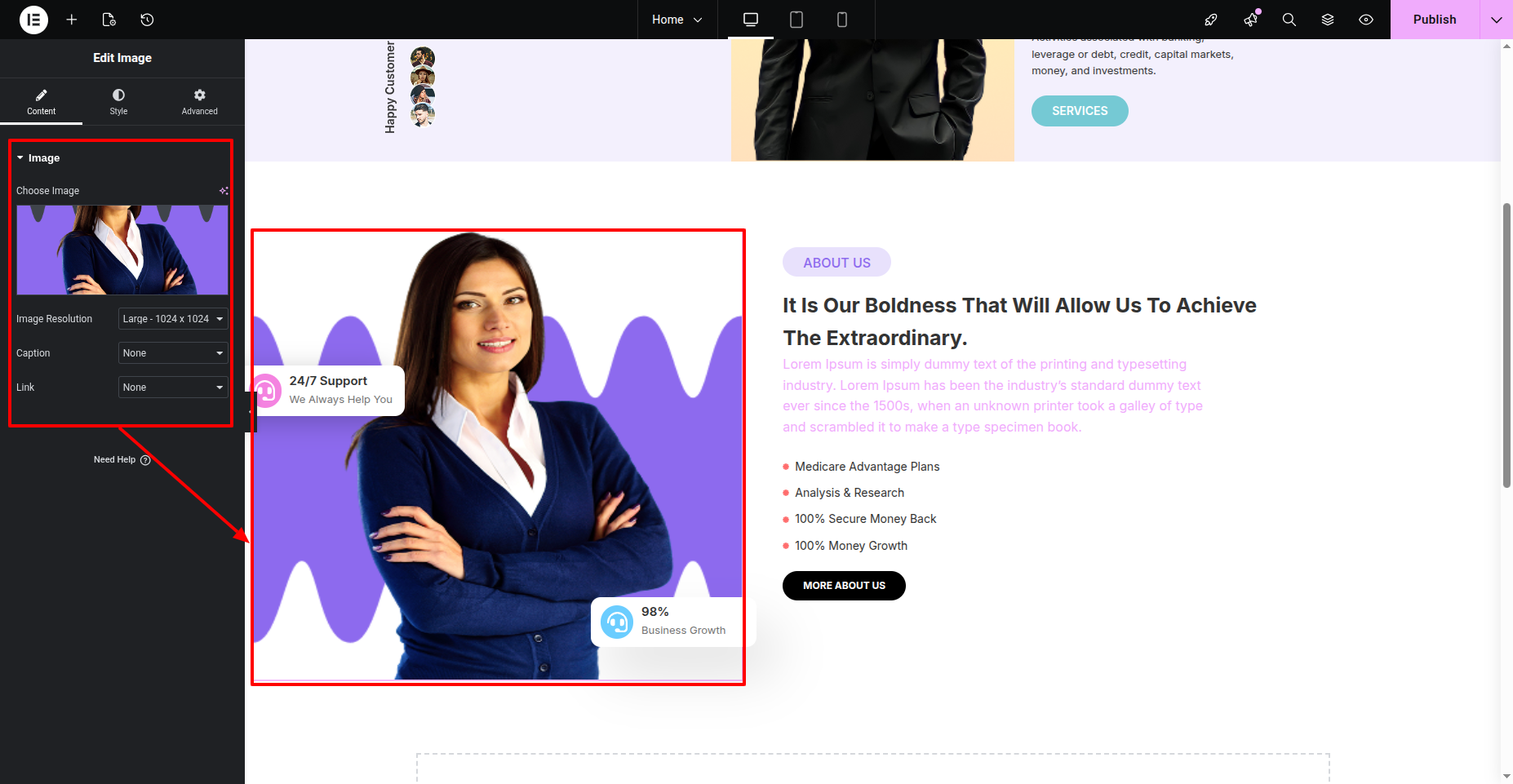Open the document settings icon

(x=109, y=20)
